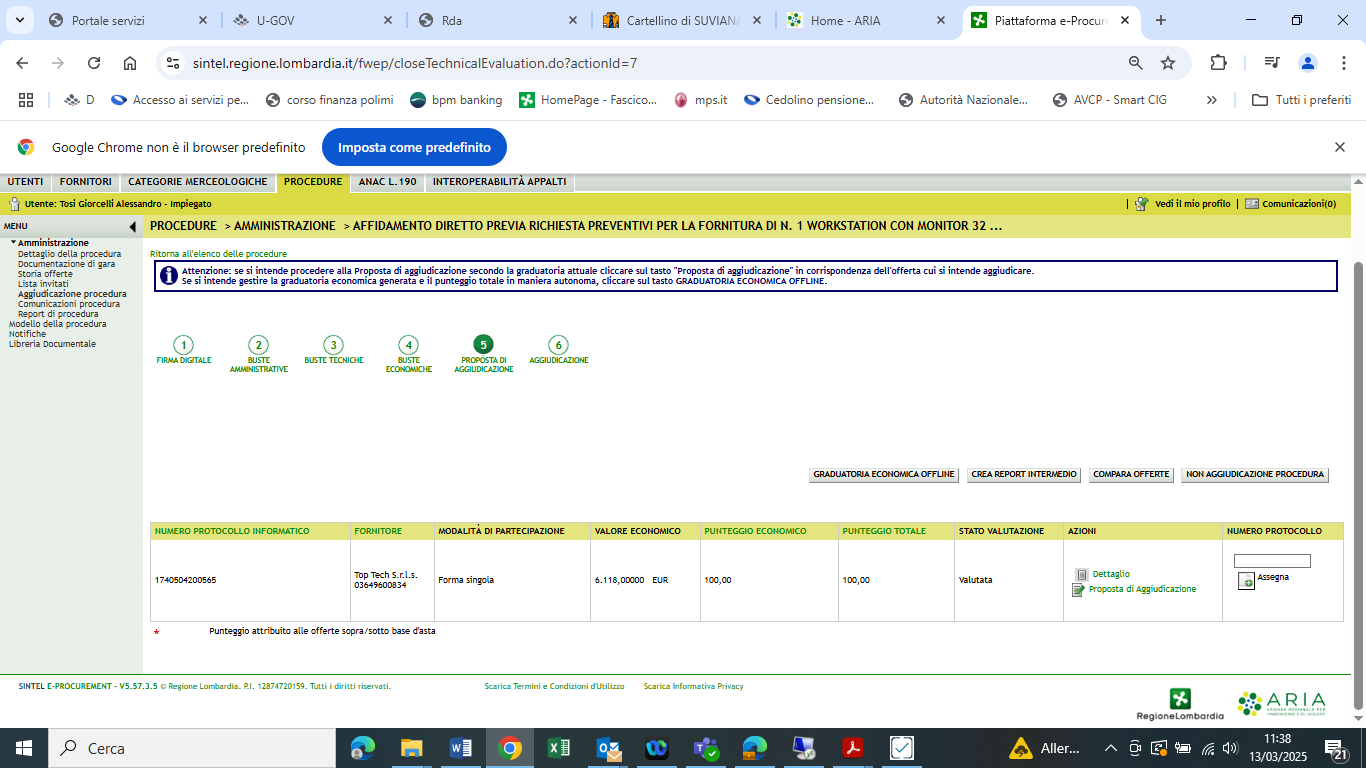The width and height of the screenshot is (1366, 768).
Task: Go to step 2 Buste Amministrative
Action: tap(258, 345)
